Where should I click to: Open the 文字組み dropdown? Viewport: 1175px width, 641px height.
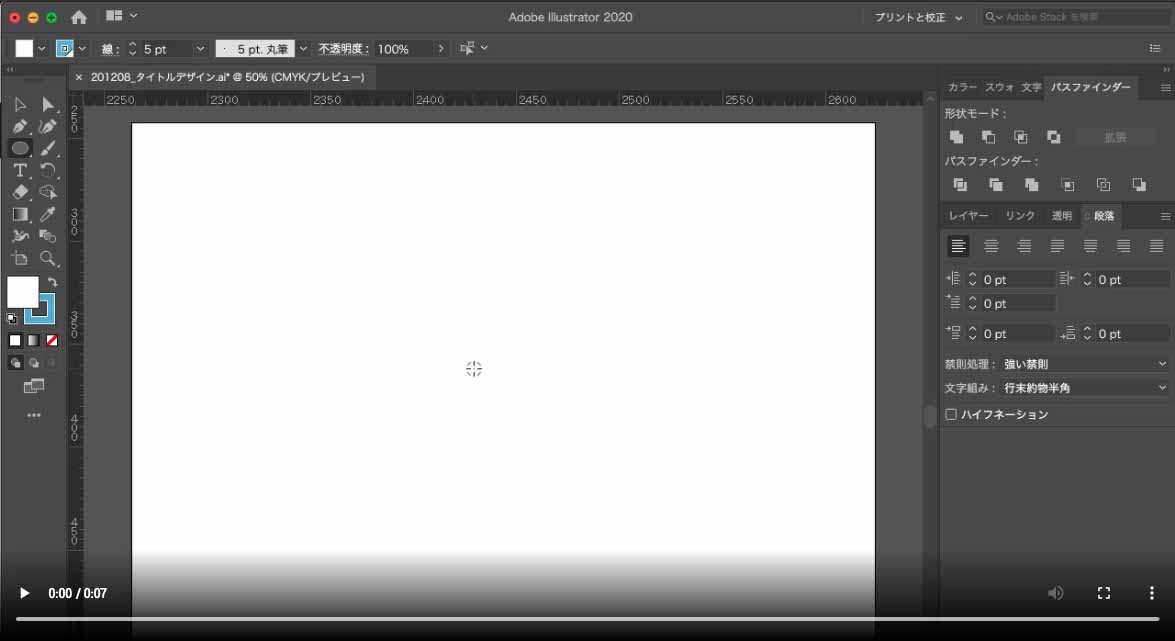(1085, 388)
